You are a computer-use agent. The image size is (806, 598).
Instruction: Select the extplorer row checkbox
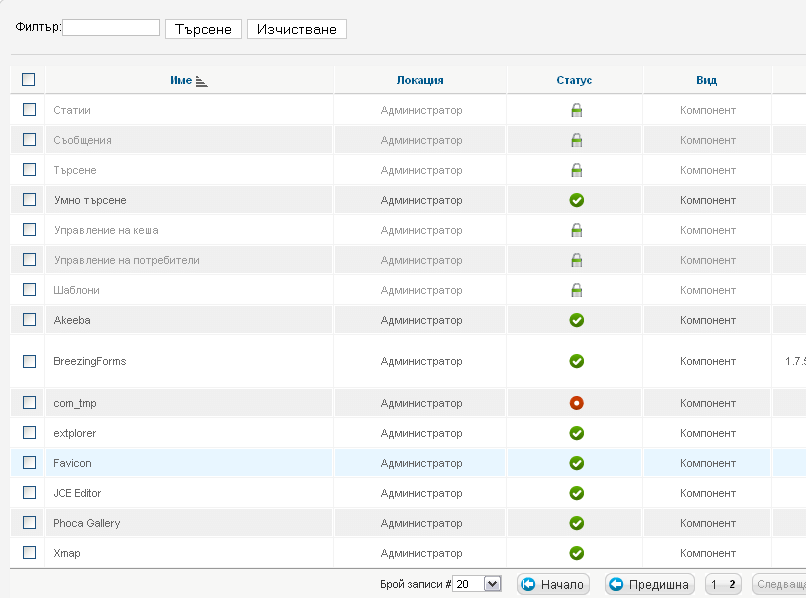tap(29, 432)
